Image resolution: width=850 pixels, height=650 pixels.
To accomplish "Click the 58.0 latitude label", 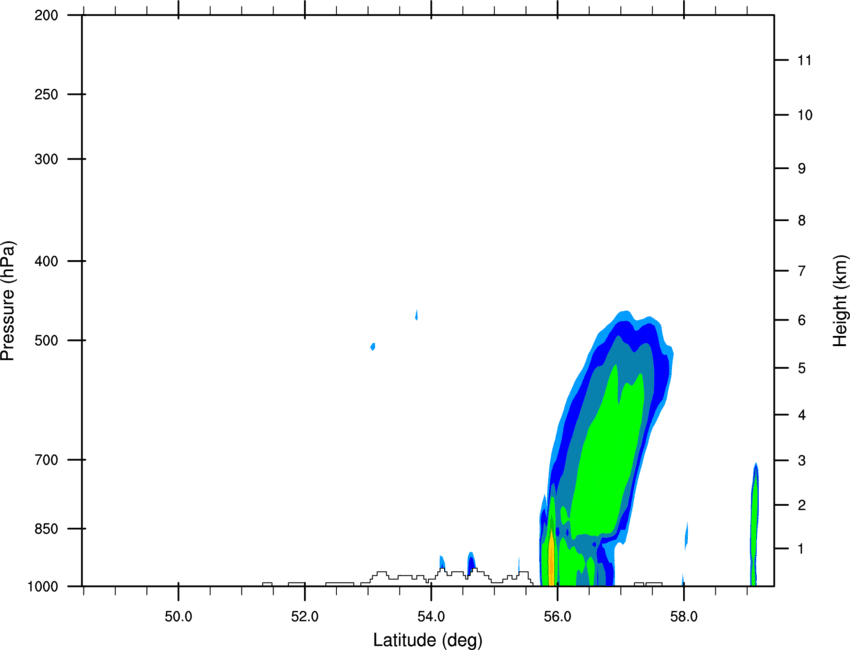I will coord(684,617).
